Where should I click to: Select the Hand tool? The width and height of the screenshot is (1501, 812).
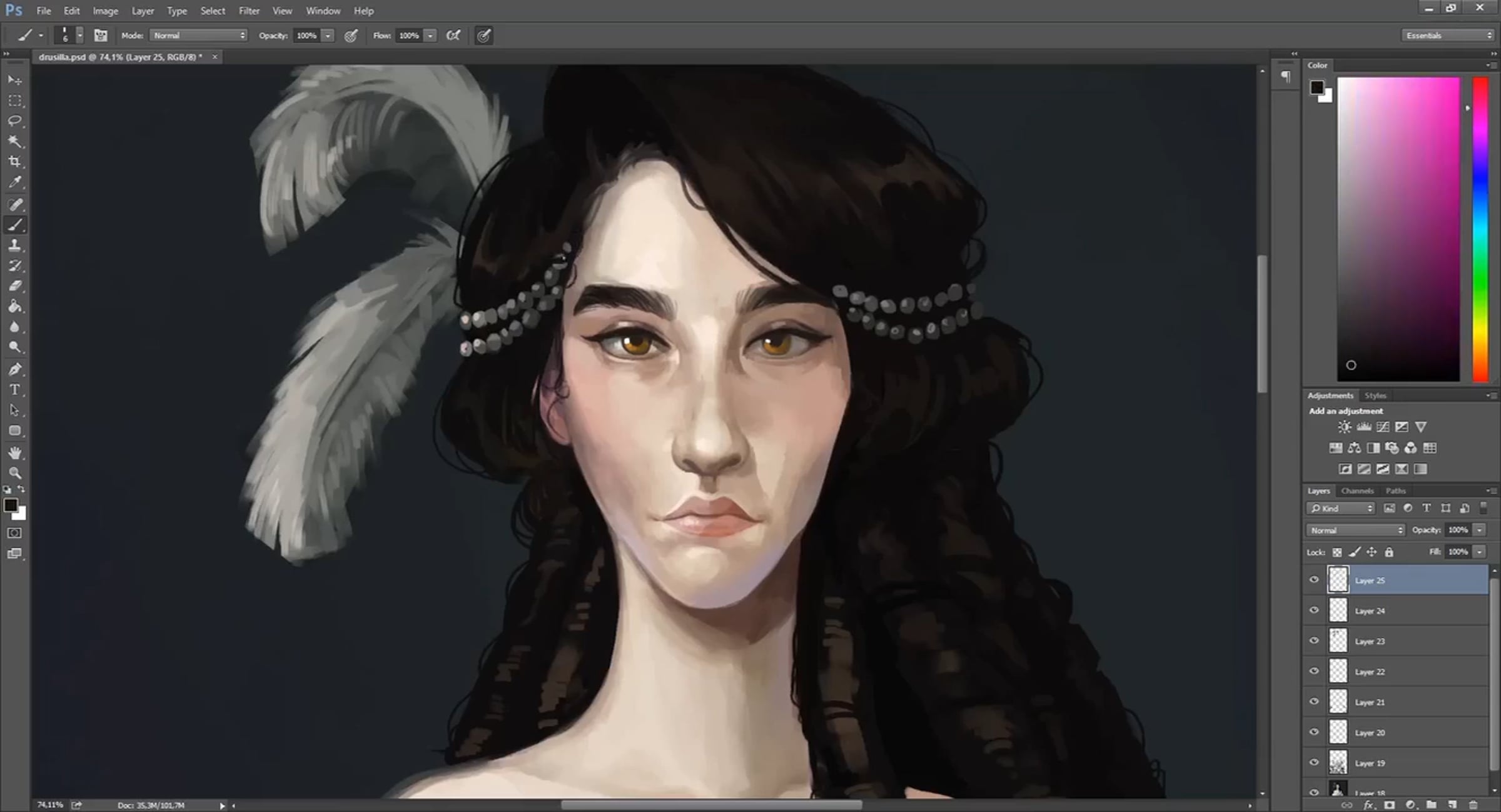pyautogui.click(x=15, y=453)
